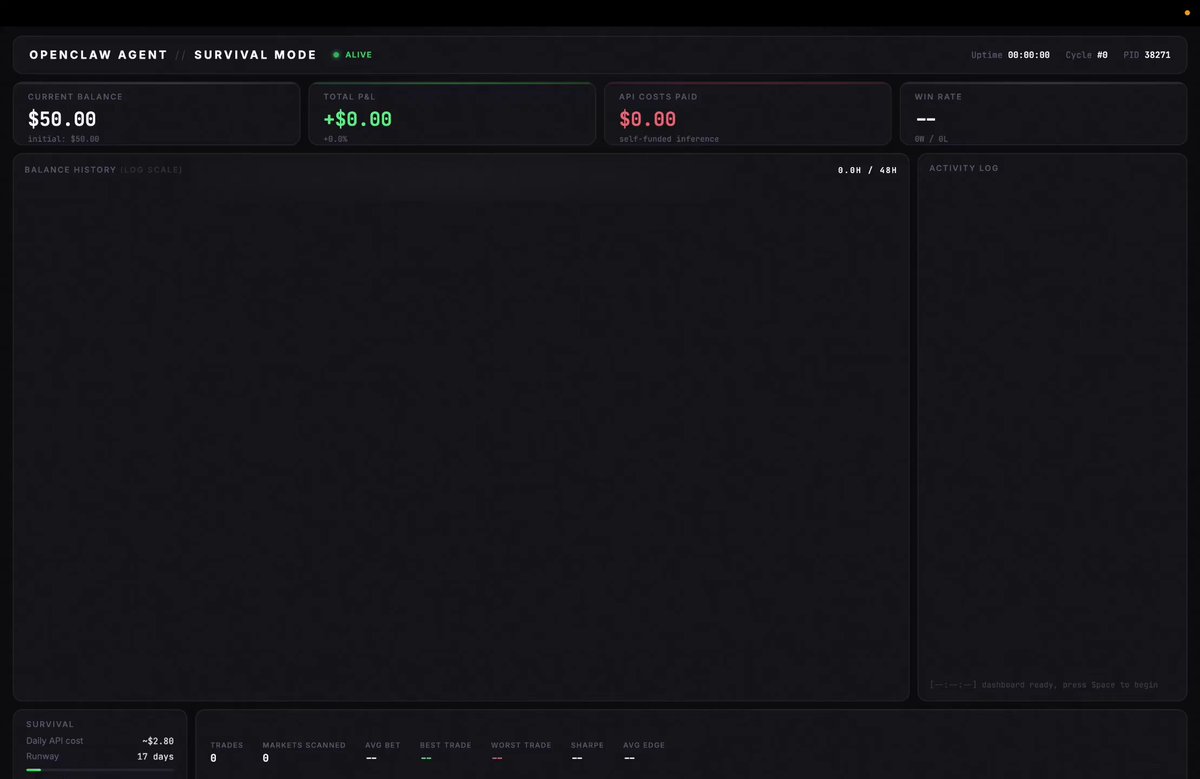The image size is (1200, 779).
Task: Click the green Runway progress bar
Action: [33, 770]
